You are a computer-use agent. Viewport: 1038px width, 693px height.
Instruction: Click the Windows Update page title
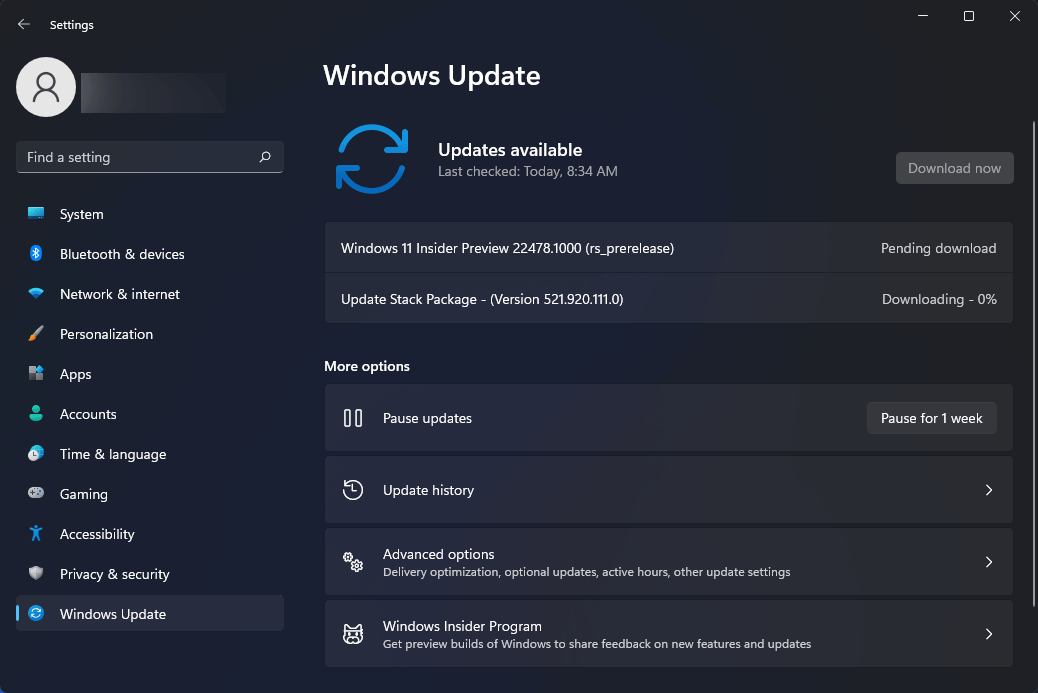432,75
